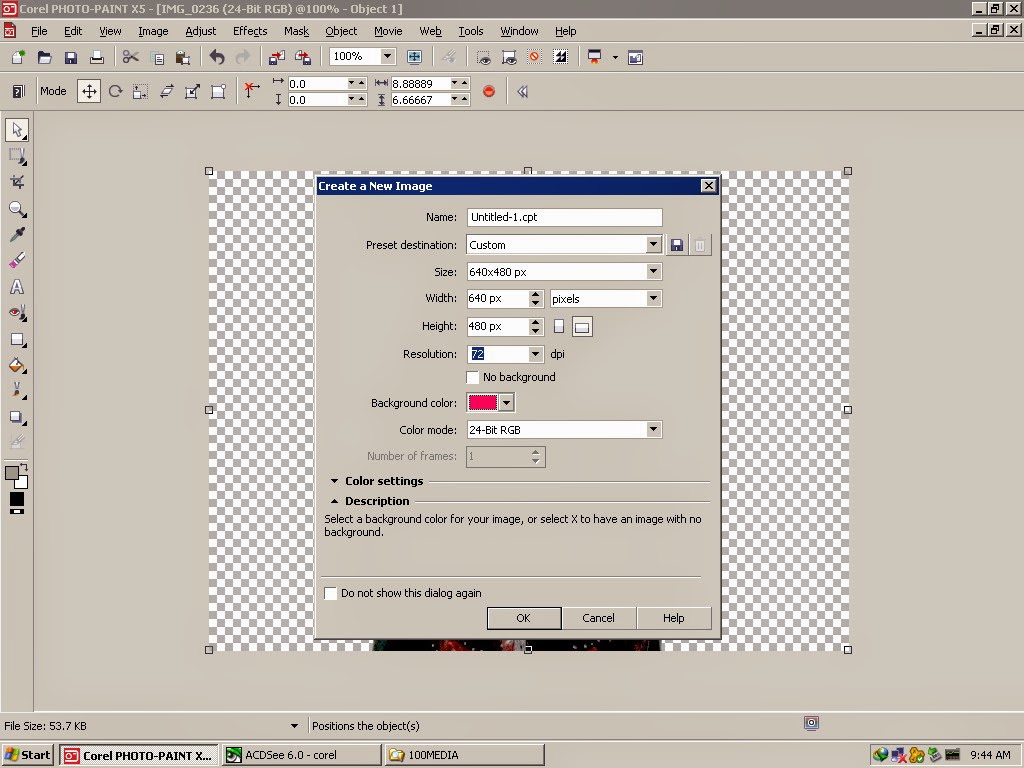Open the pixels units dropdown
Viewport: 1024px width, 768px height.
click(x=653, y=298)
